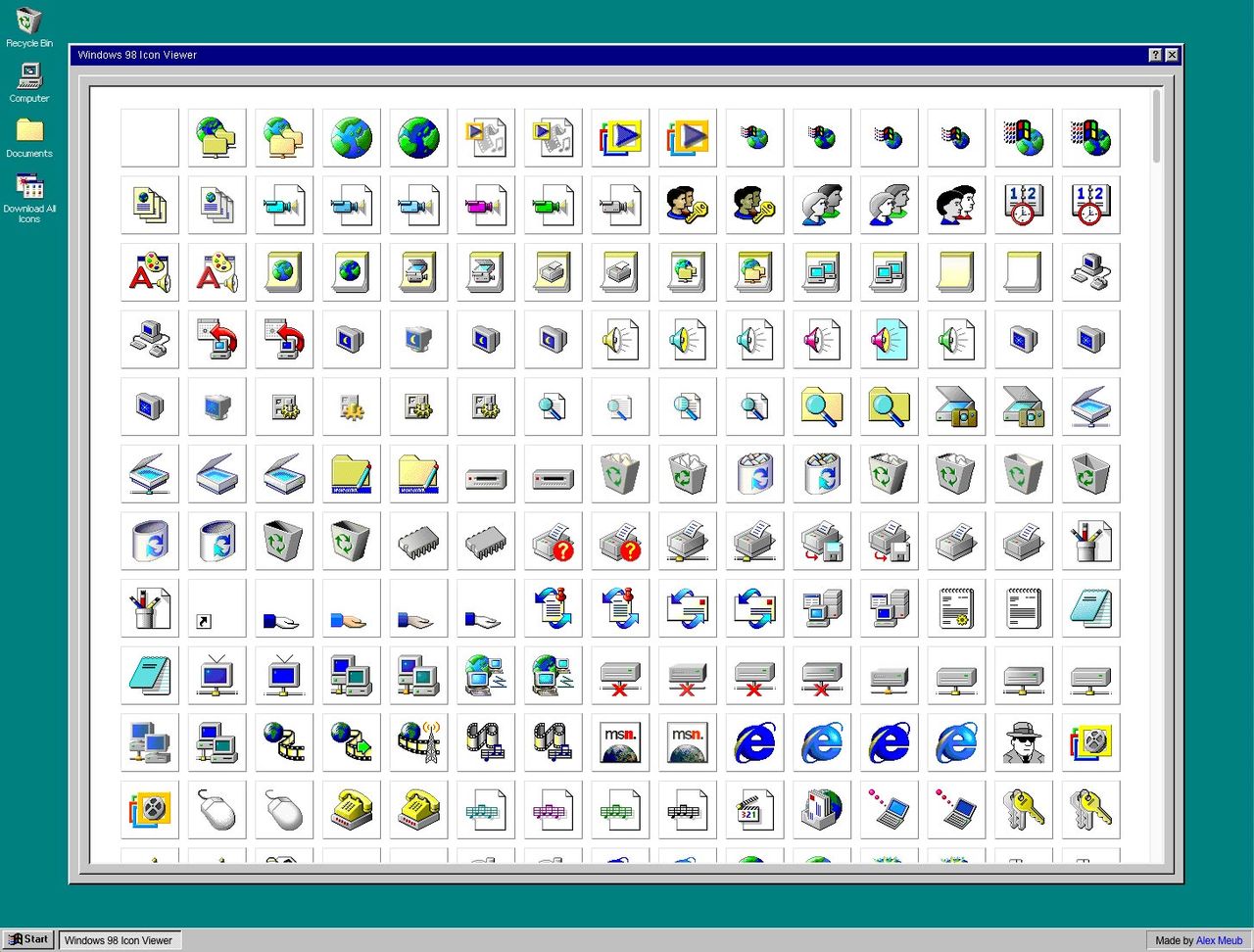The width and height of the screenshot is (1254, 952).
Task: Click the vertical scrollbar thumb in icon viewer
Action: pyautogui.click(x=1157, y=126)
